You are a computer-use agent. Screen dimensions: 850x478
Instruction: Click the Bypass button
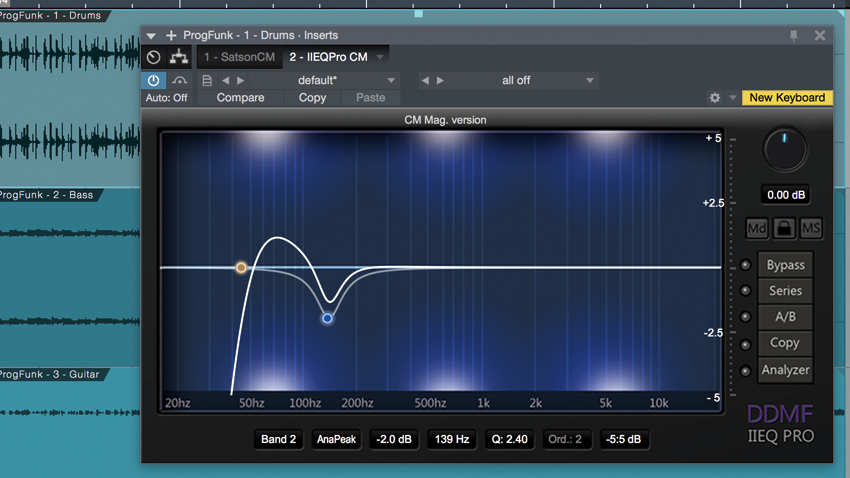[x=785, y=265]
